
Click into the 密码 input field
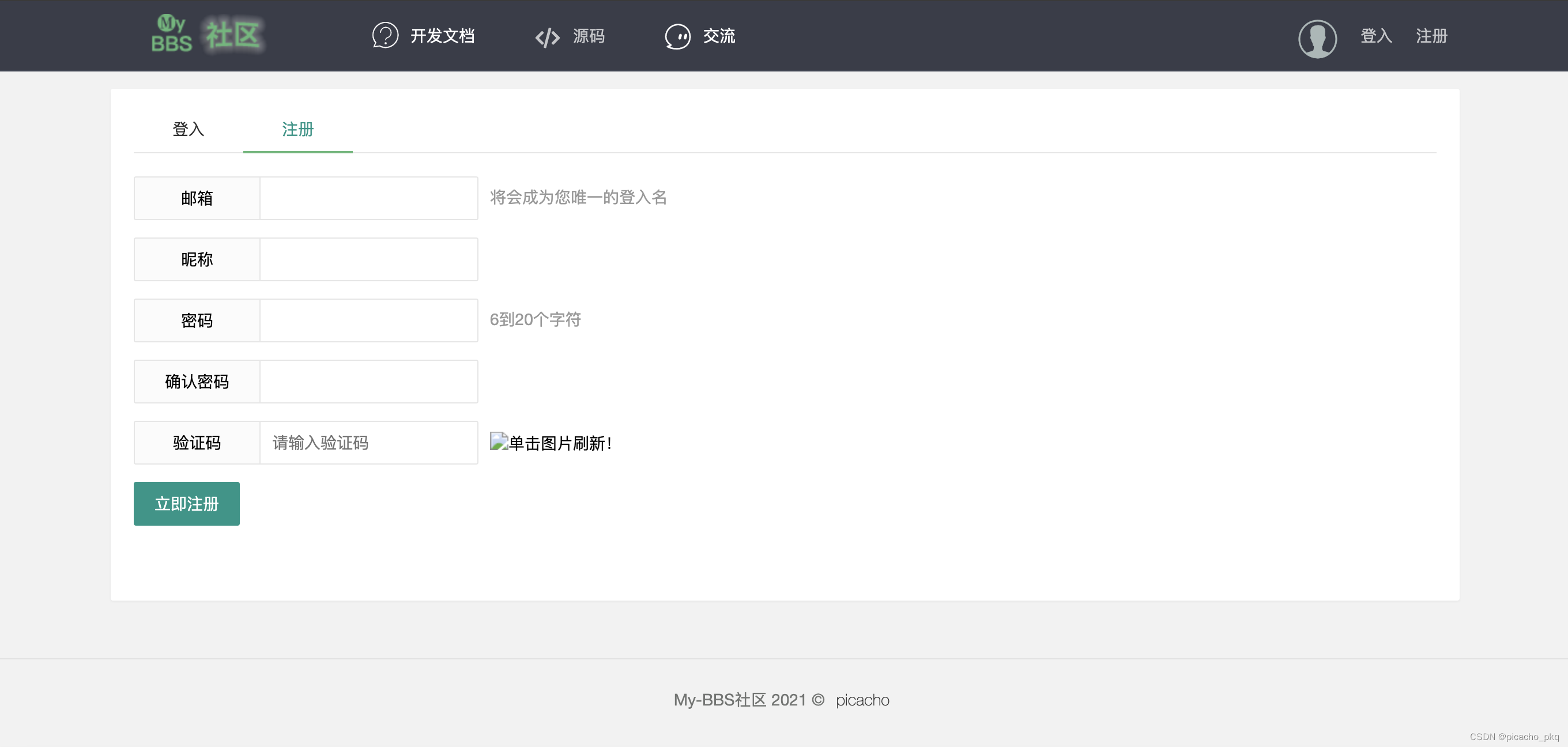[368, 320]
